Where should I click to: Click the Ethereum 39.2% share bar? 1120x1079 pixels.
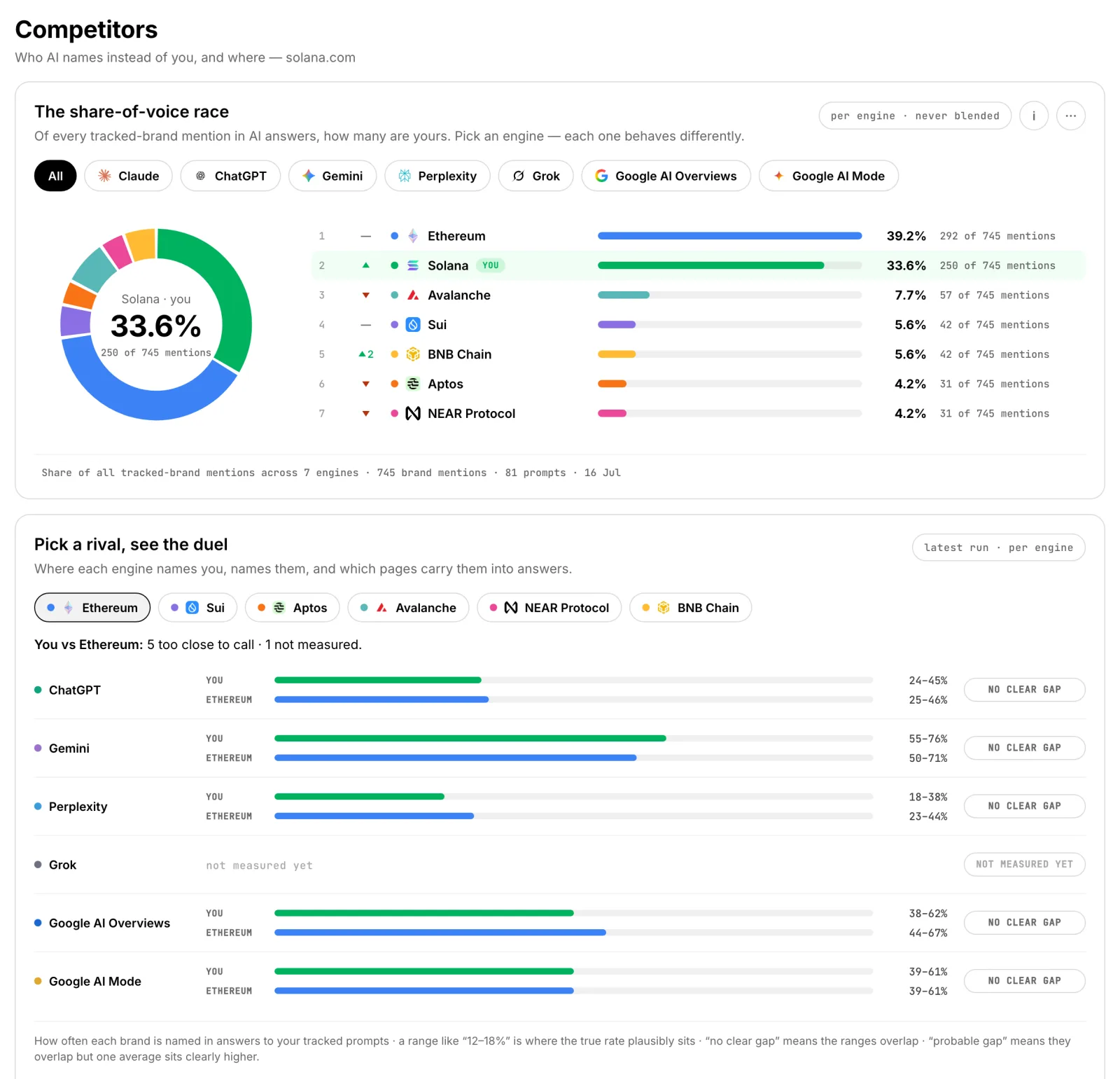pos(729,236)
